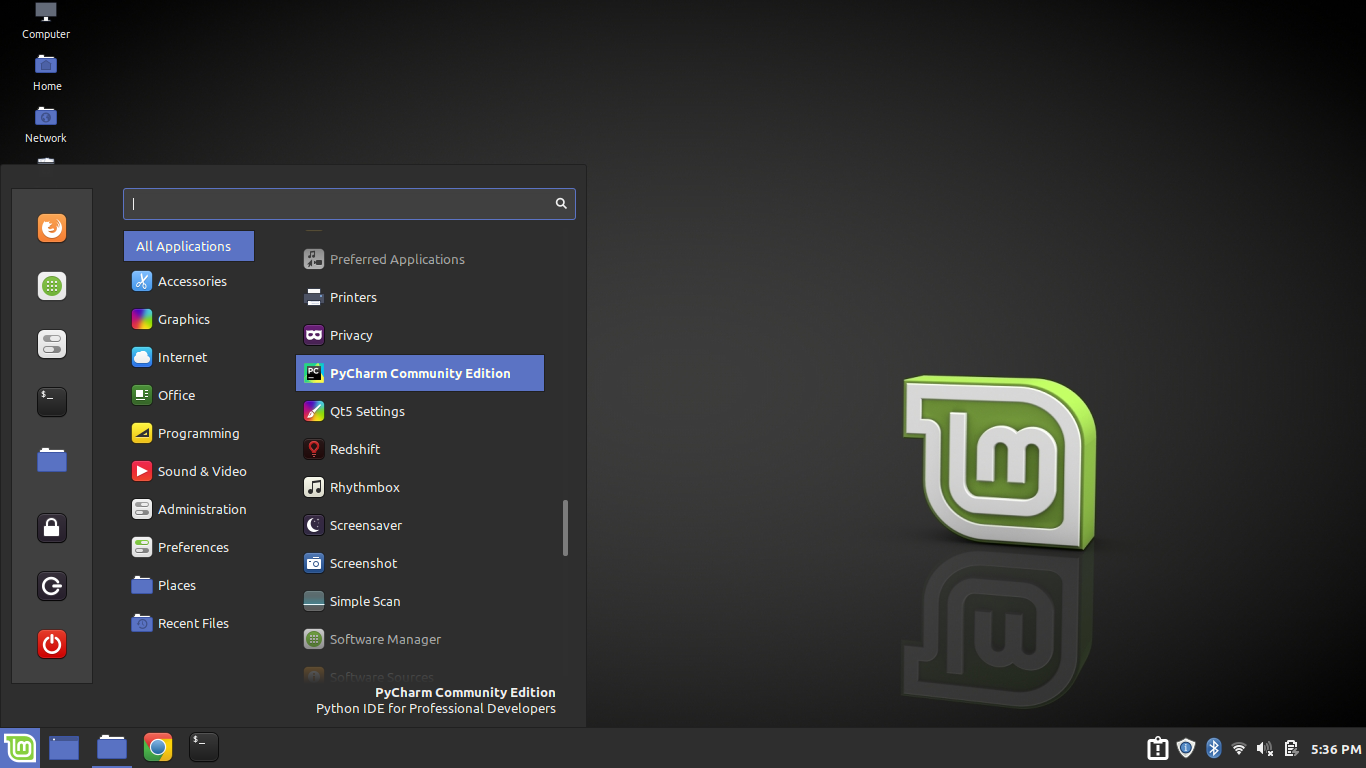Click the Screenshot camera icon
The image size is (1366, 768).
click(314, 563)
